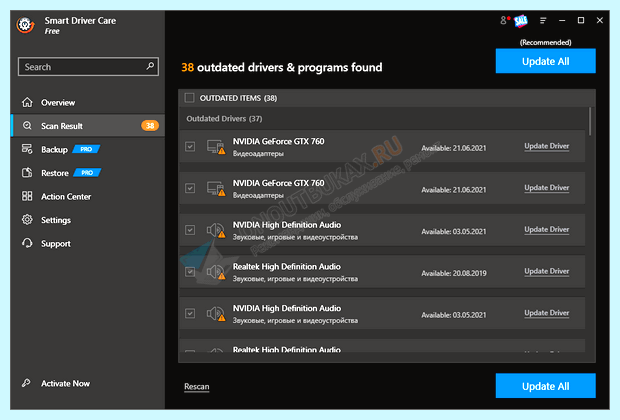Image resolution: width=620 pixels, height=420 pixels.
Task: Select the Scan Result menu item
Action: (x=88, y=126)
